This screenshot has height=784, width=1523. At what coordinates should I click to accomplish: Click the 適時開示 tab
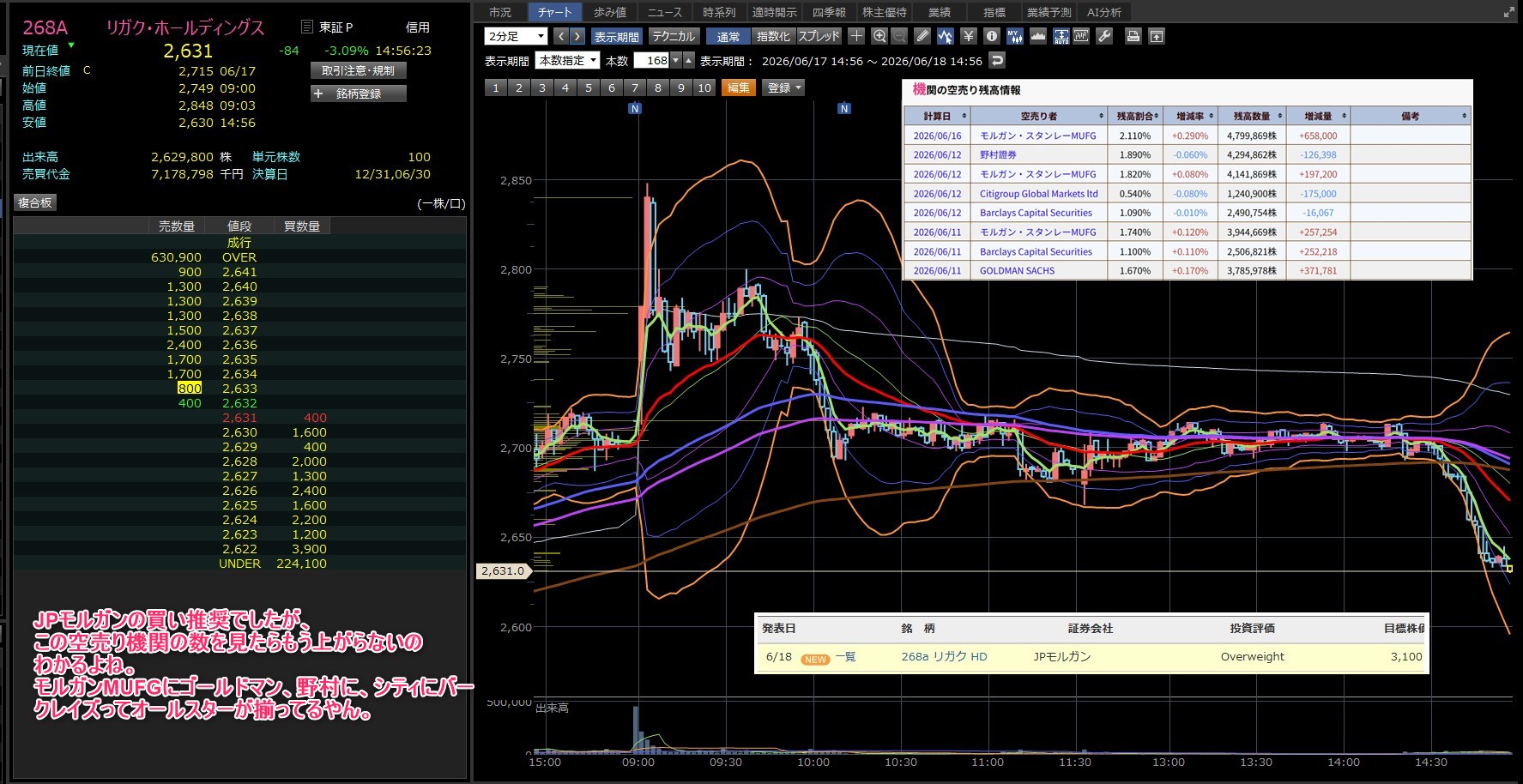(774, 12)
